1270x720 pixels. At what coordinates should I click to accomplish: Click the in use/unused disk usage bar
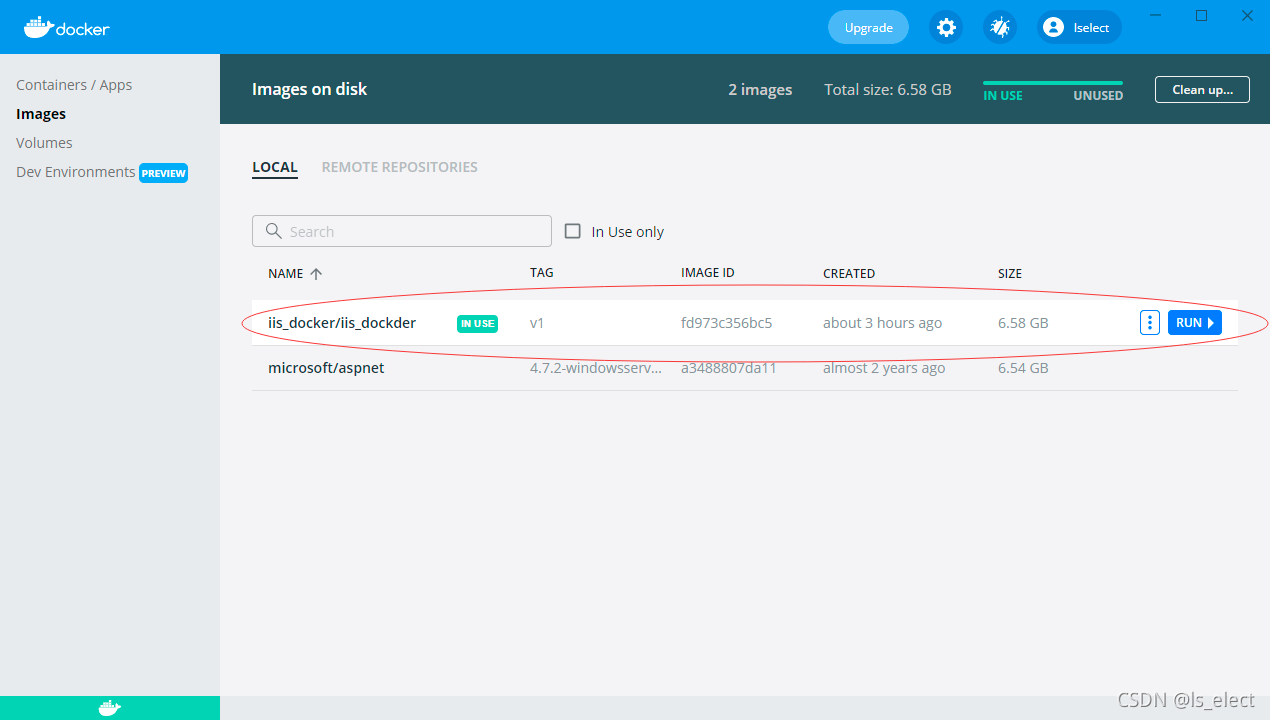(1053, 83)
